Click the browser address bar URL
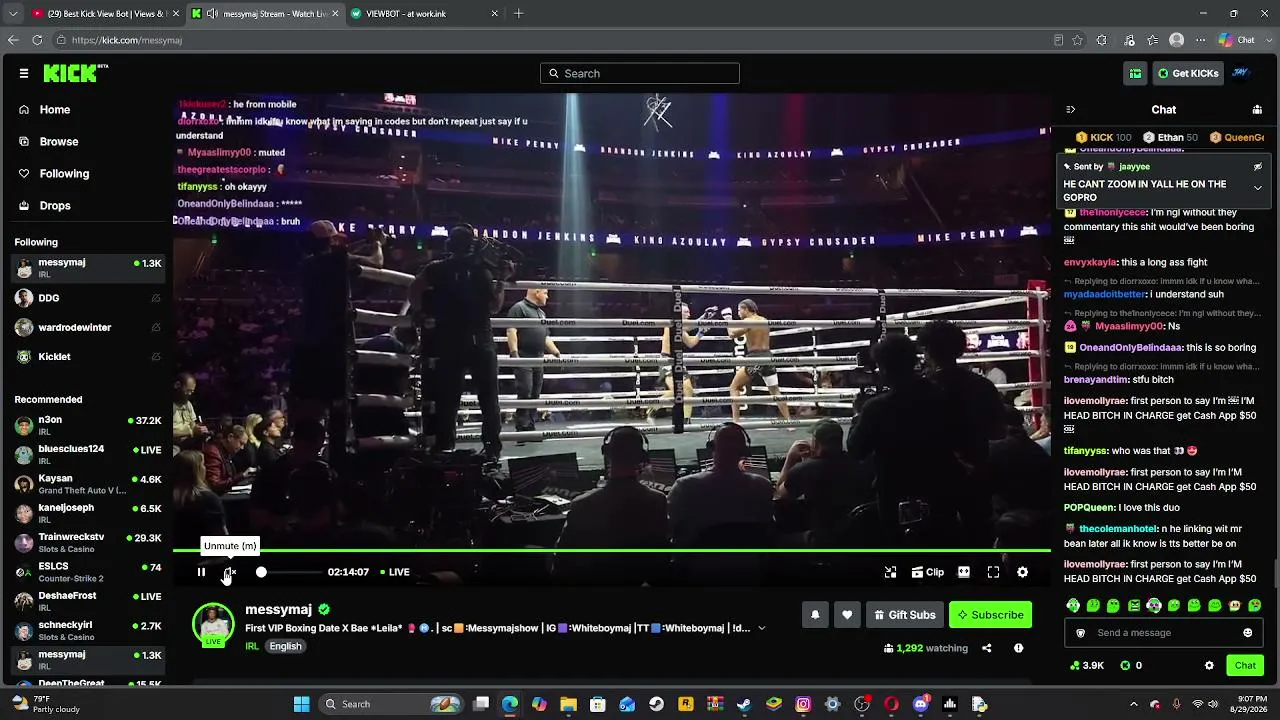The width and height of the screenshot is (1280, 720). pos(127,40)
